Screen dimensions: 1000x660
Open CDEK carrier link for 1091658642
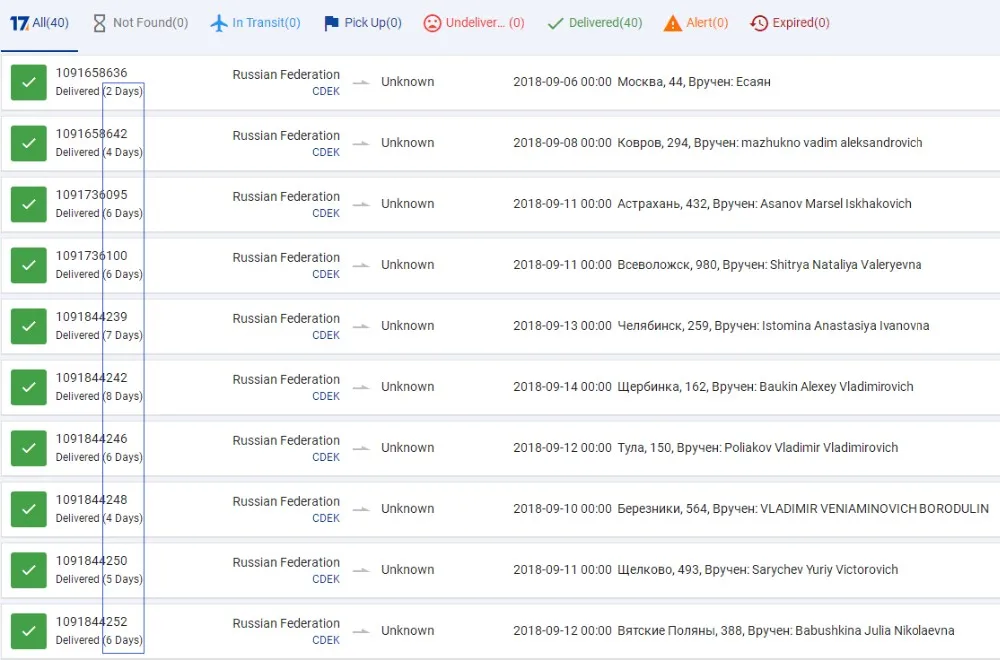tap(326, 152)
